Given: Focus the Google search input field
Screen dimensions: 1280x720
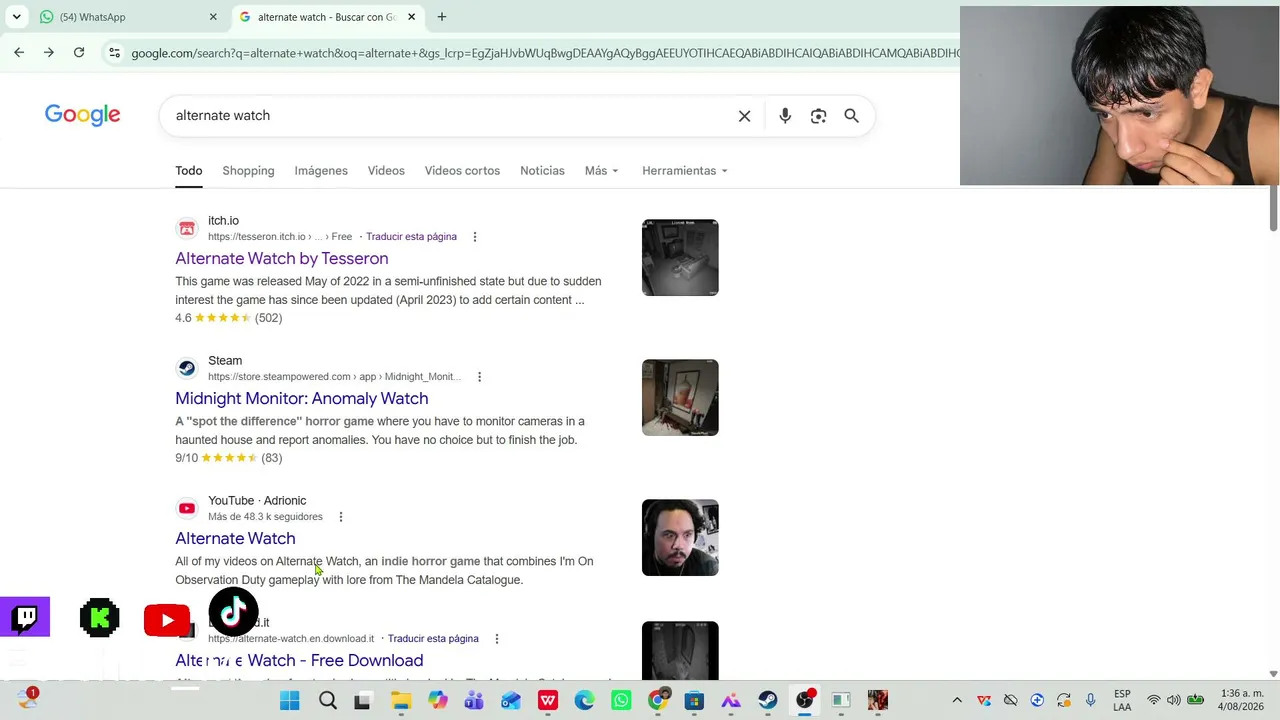Looking at the screenshot, I should click(x=450, y=116).
